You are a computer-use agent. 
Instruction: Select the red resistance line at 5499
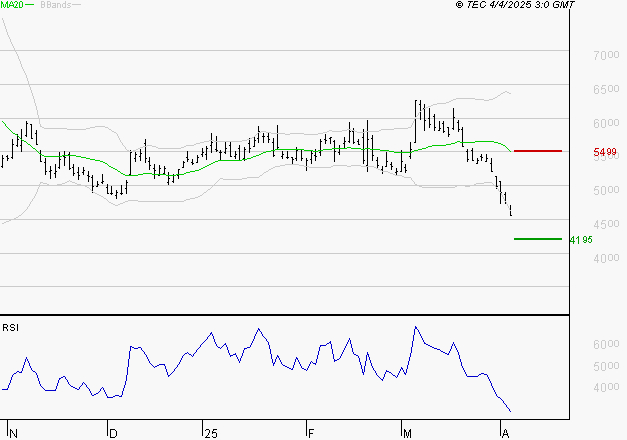[537, 151]
